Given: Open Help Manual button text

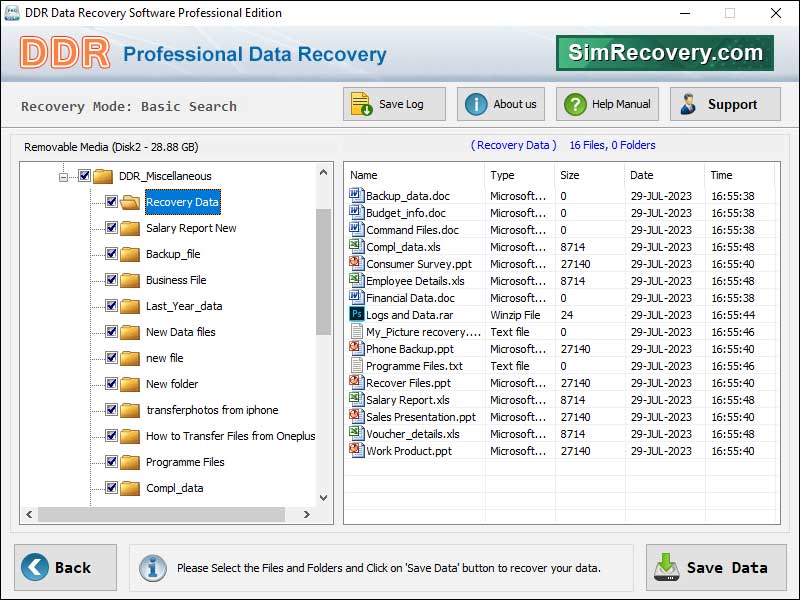Looking at the screenshot, I should (x=621, y=104).
